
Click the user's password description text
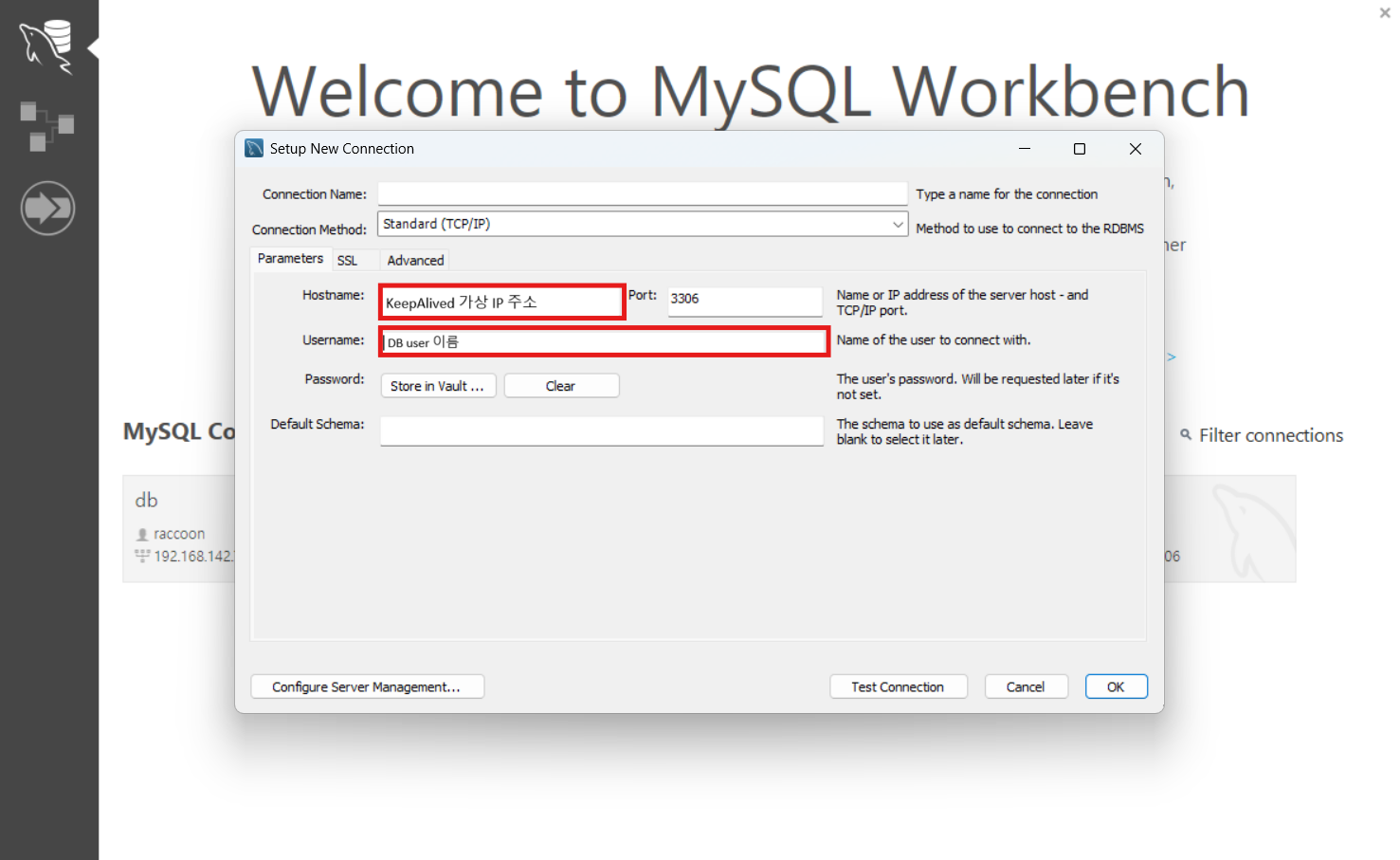point(977,386)
